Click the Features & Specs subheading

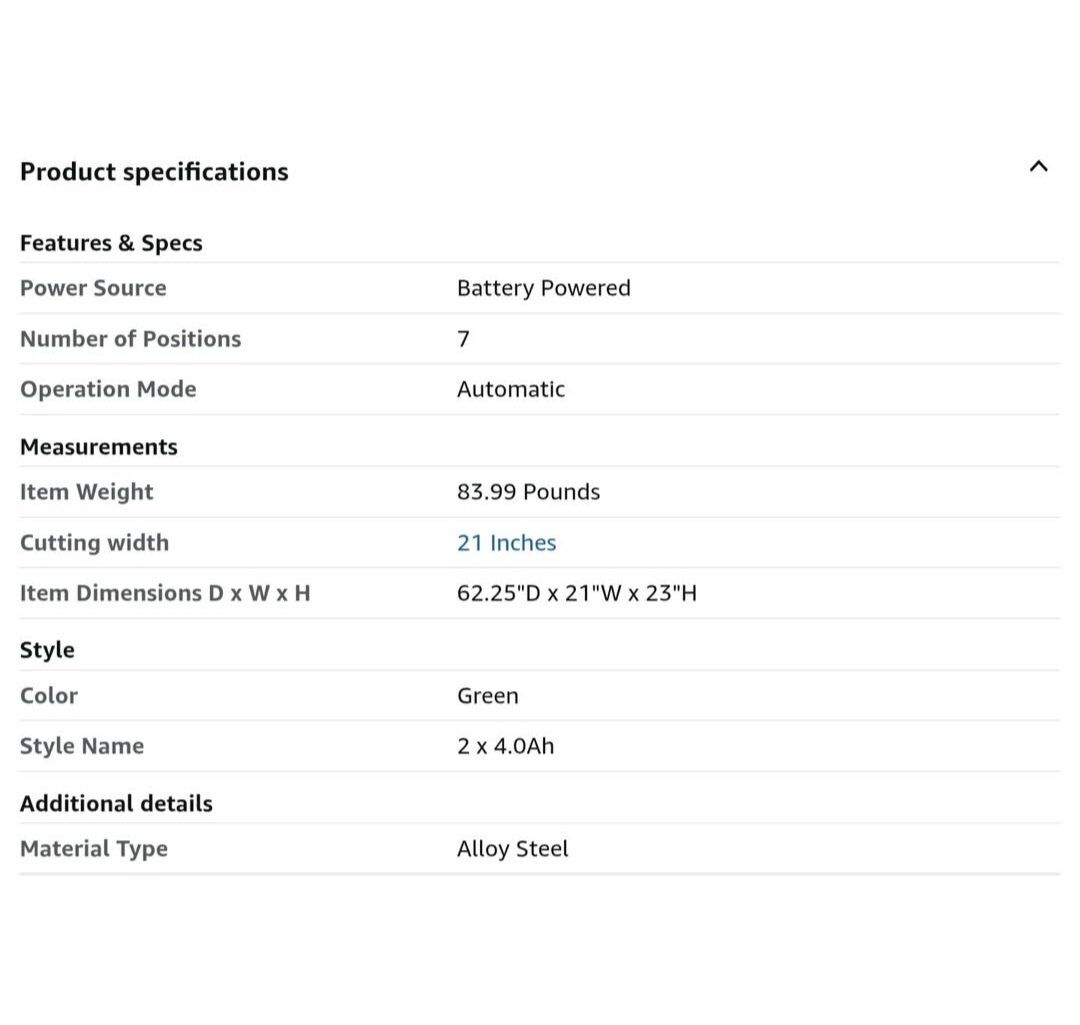tap(111, 243)
